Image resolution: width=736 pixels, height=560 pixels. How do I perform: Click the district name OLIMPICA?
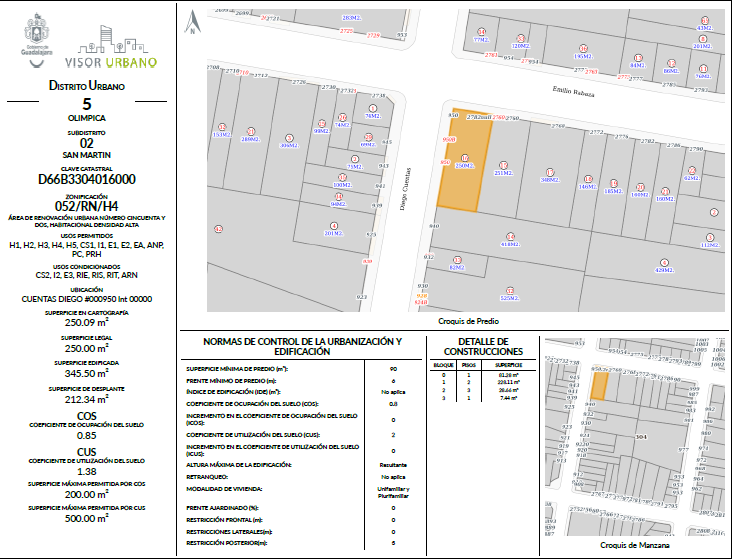pos(87,118)
